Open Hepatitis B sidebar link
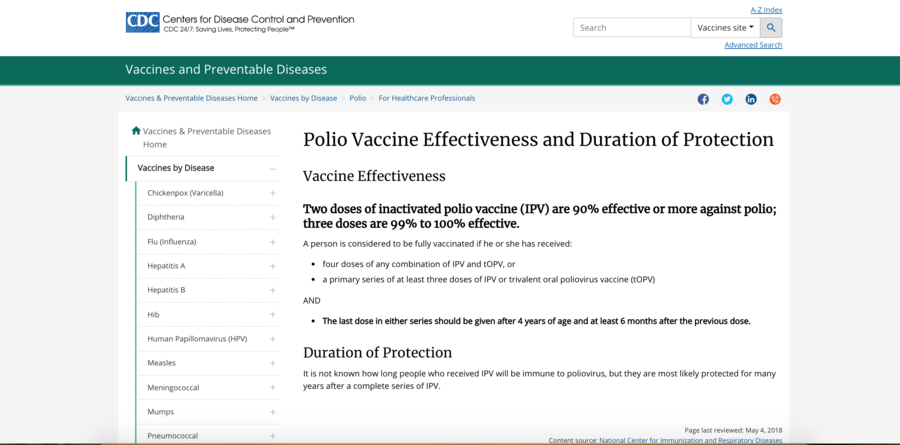Screen dimensions: 900x445 166,290
